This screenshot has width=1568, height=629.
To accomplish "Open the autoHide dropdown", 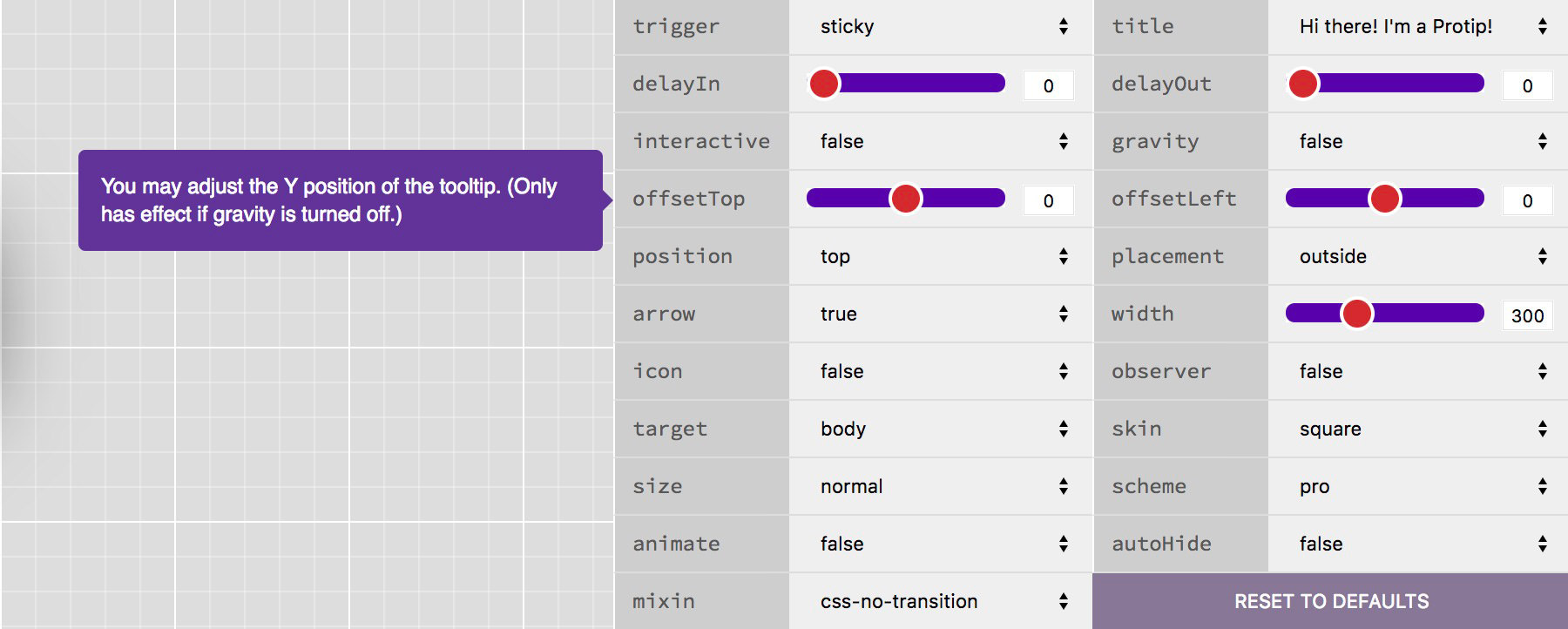I will tap(1420, 544).
